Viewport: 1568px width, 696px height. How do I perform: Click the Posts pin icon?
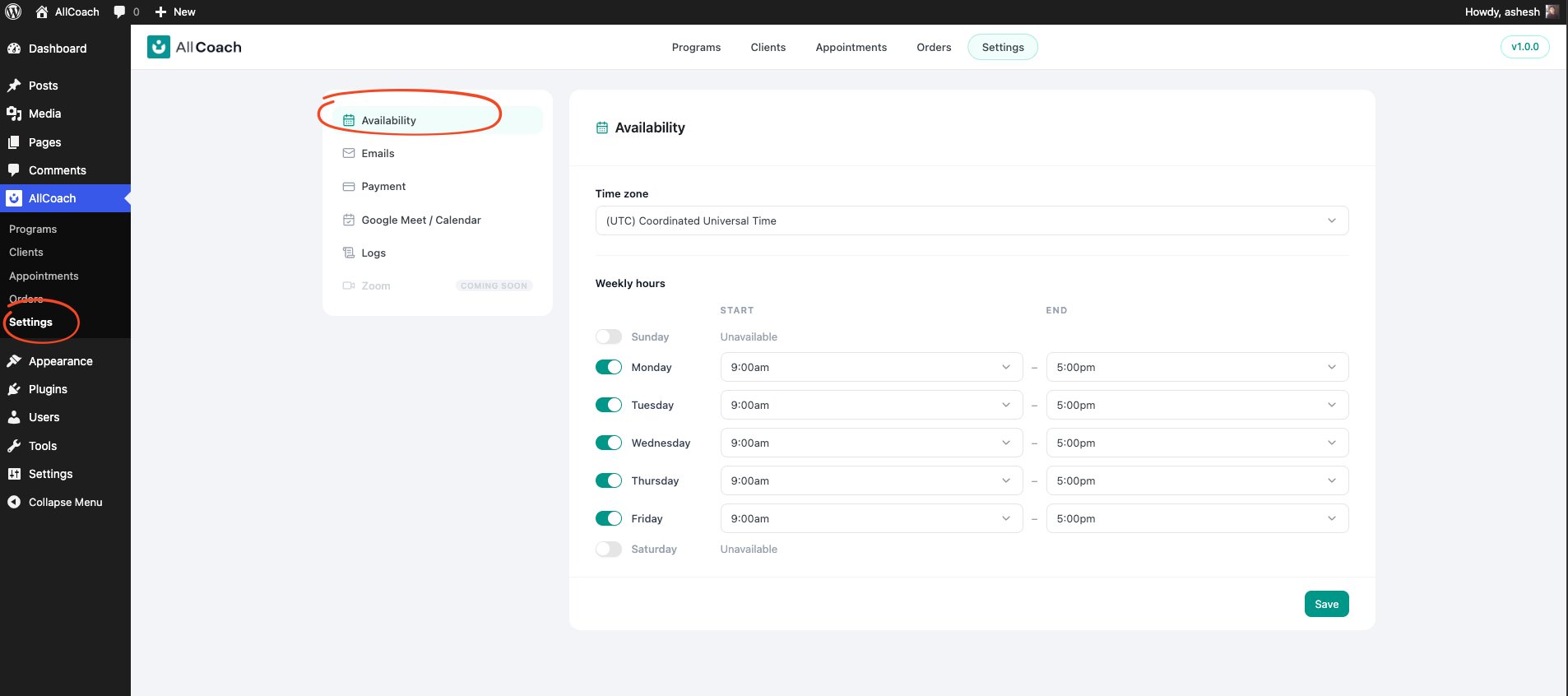pyautogui.click(x=14, y=86)
